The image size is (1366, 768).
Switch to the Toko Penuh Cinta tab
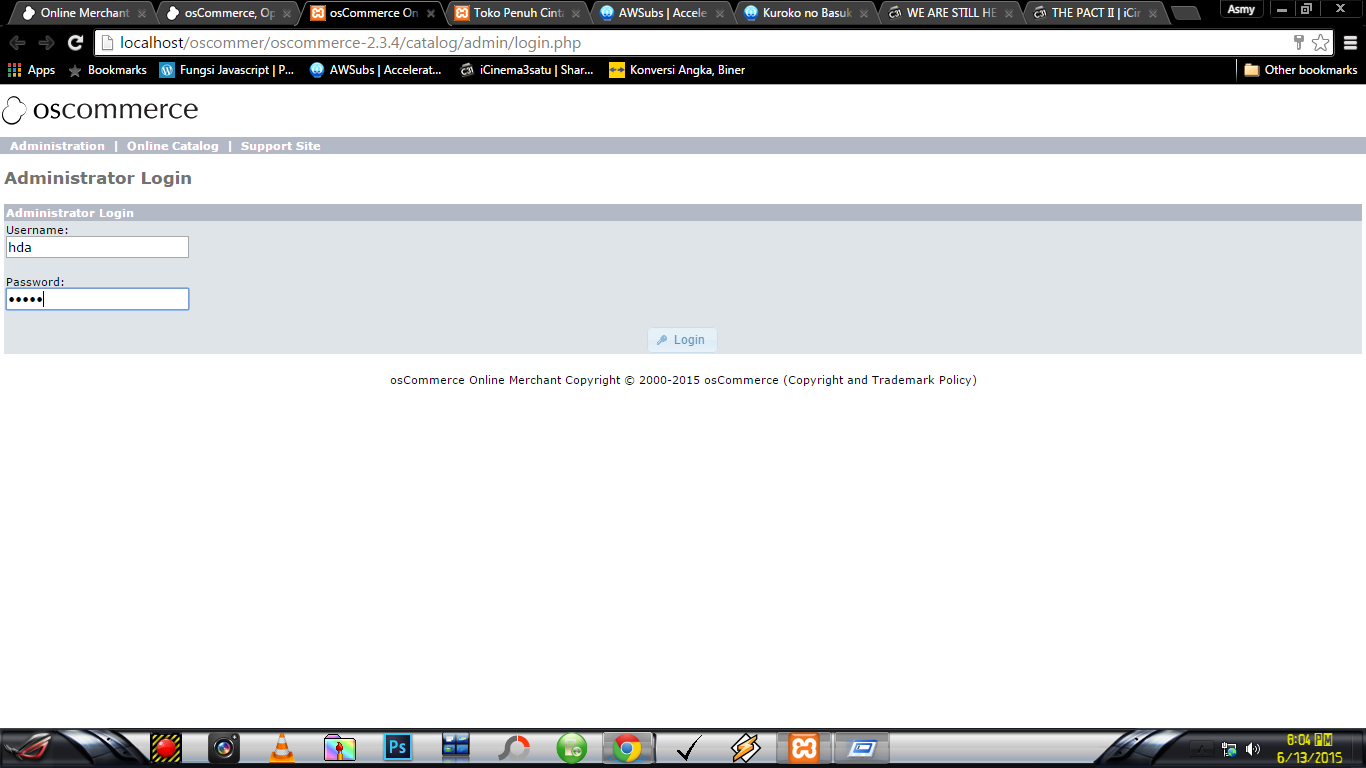pos(517,13)
